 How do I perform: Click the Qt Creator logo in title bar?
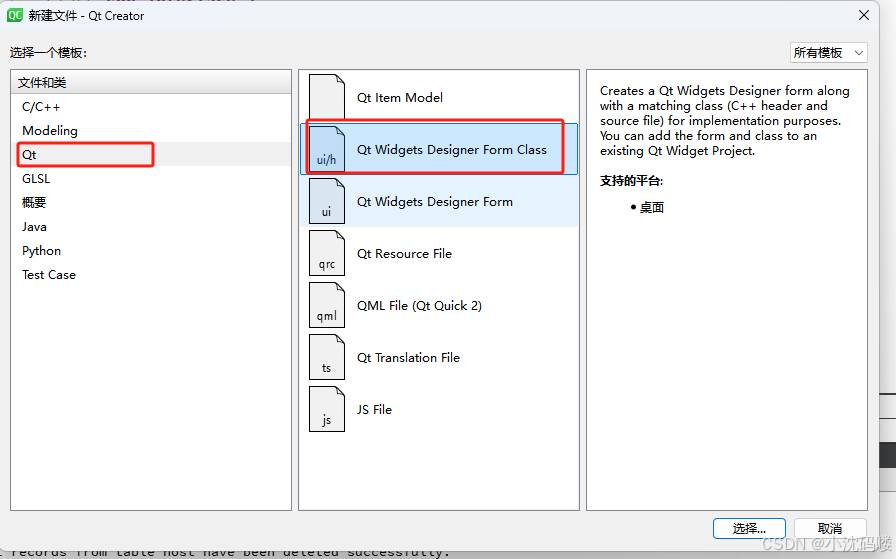(x=15, y=15)
